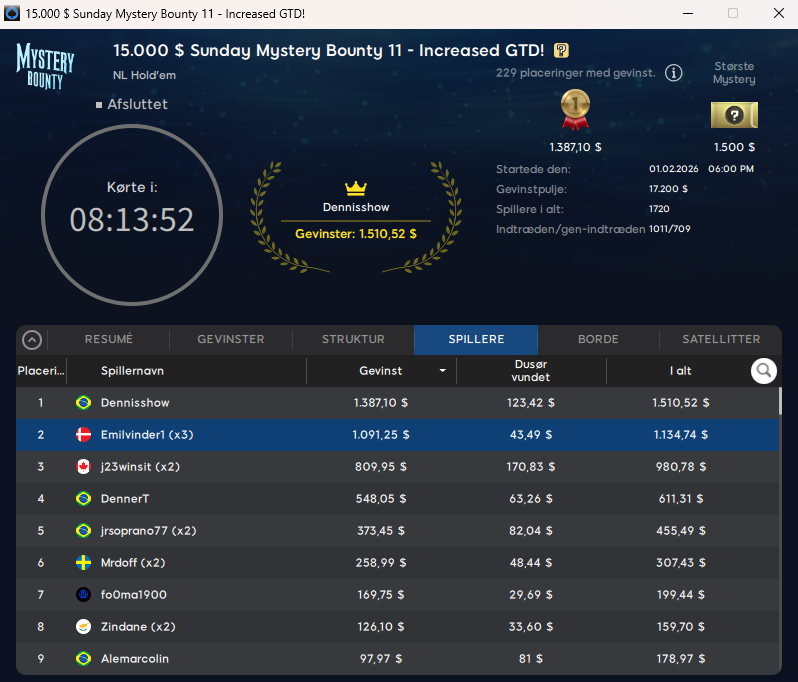The image size is (798, 682).
Task: Click the Swedish flag next to Mrdoff
Action: point(84,563)
